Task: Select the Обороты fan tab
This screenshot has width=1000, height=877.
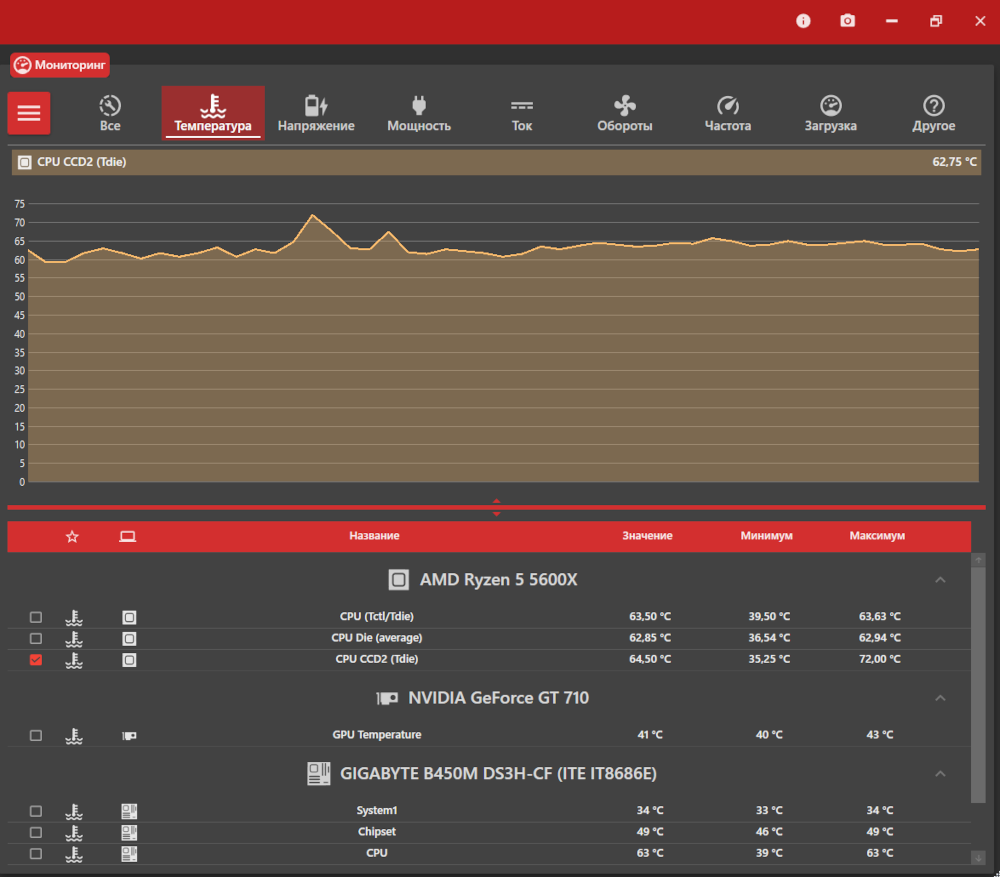Action: click(624, 113)
